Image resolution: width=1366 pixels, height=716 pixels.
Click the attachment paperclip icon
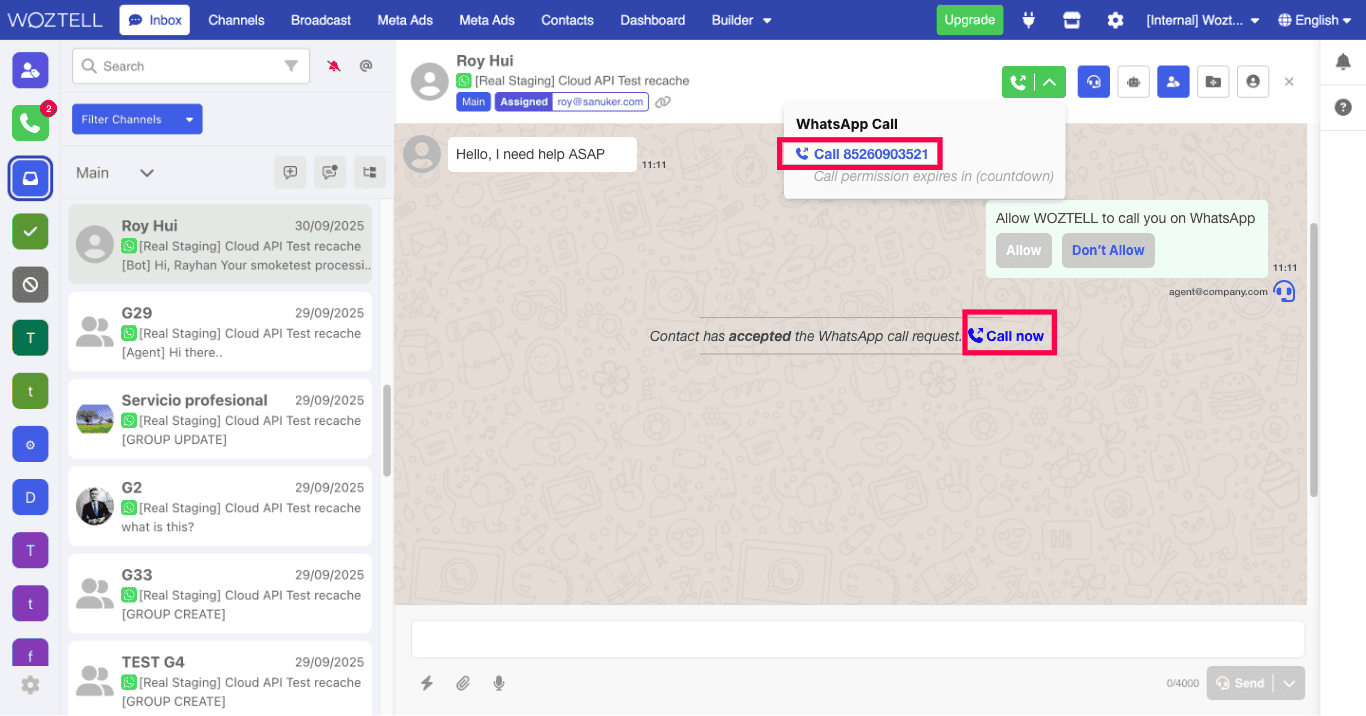click(x=463, y=683)
